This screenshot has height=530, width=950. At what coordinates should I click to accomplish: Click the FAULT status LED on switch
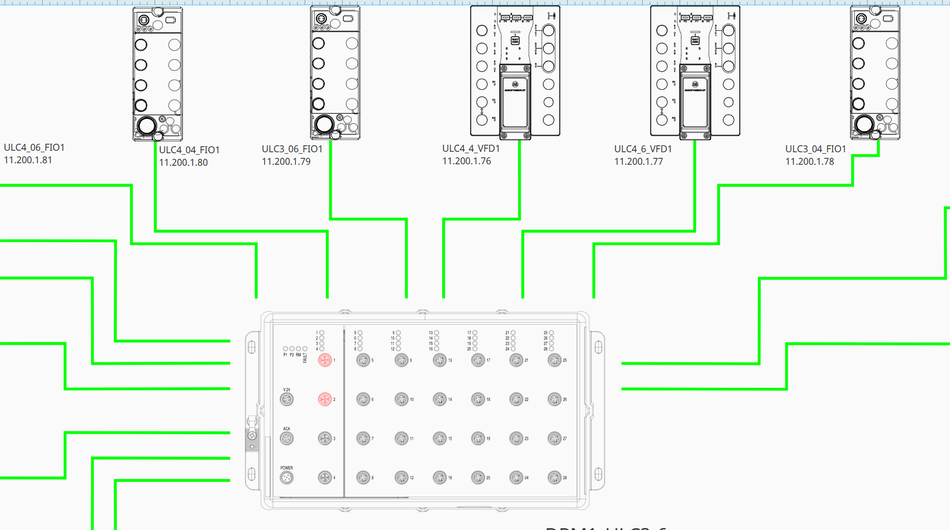[303, 349]
